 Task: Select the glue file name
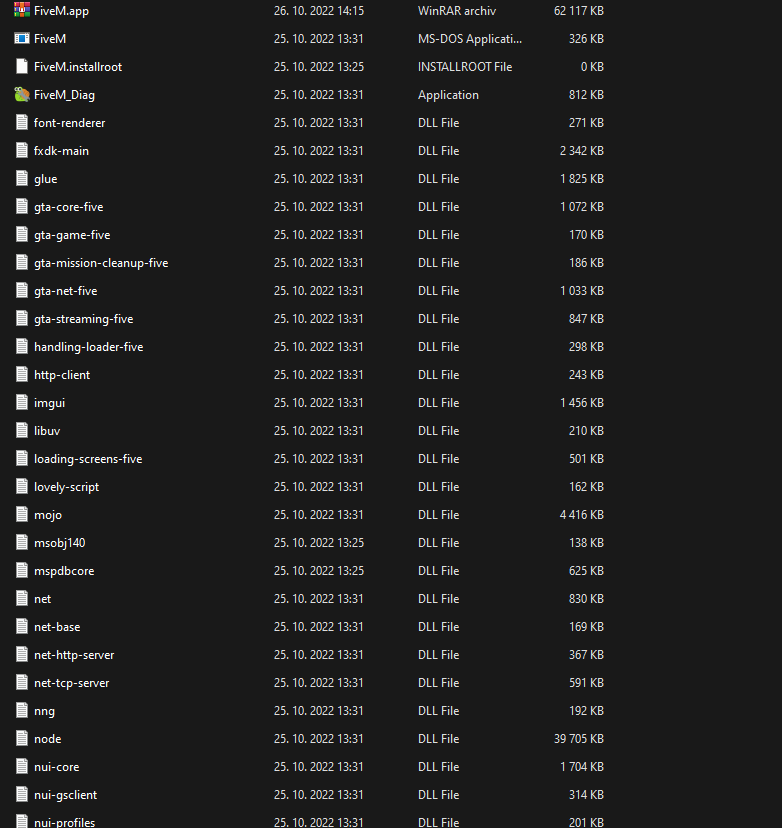click(x=45, y=179)
